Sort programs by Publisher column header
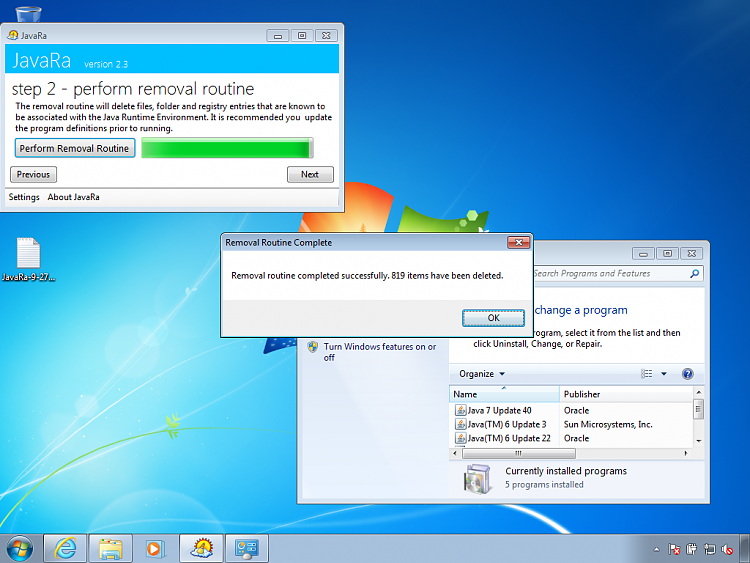 (626, 394)
